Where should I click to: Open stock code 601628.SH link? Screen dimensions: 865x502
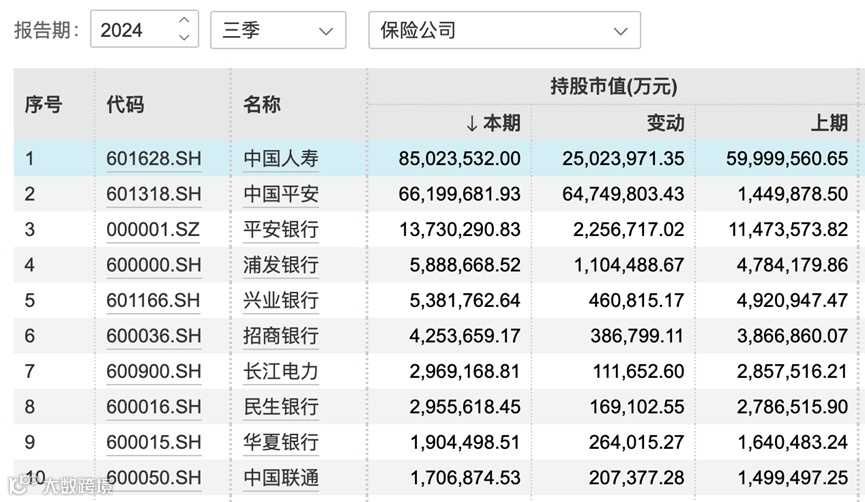[x=154, y=159]
